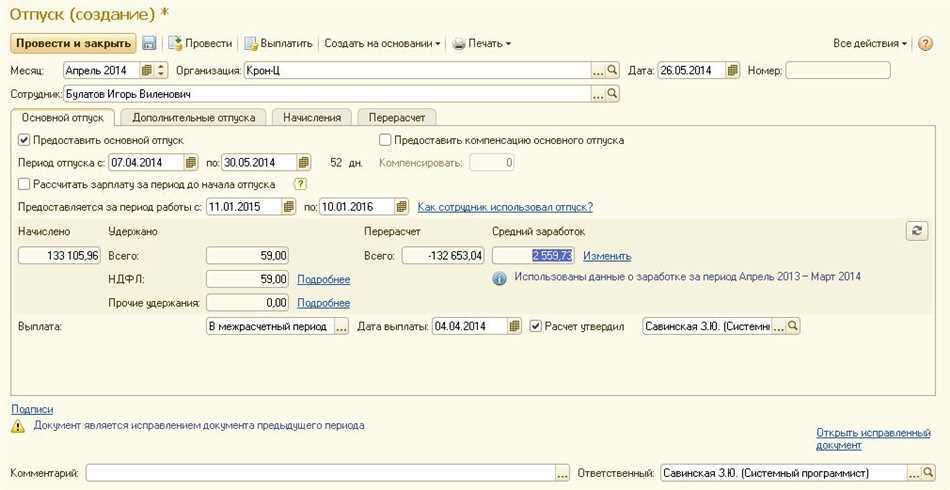Click the Месяц stepper arrows
The height and width of the screenshot is (490, 950).
[x=162, y=71]
